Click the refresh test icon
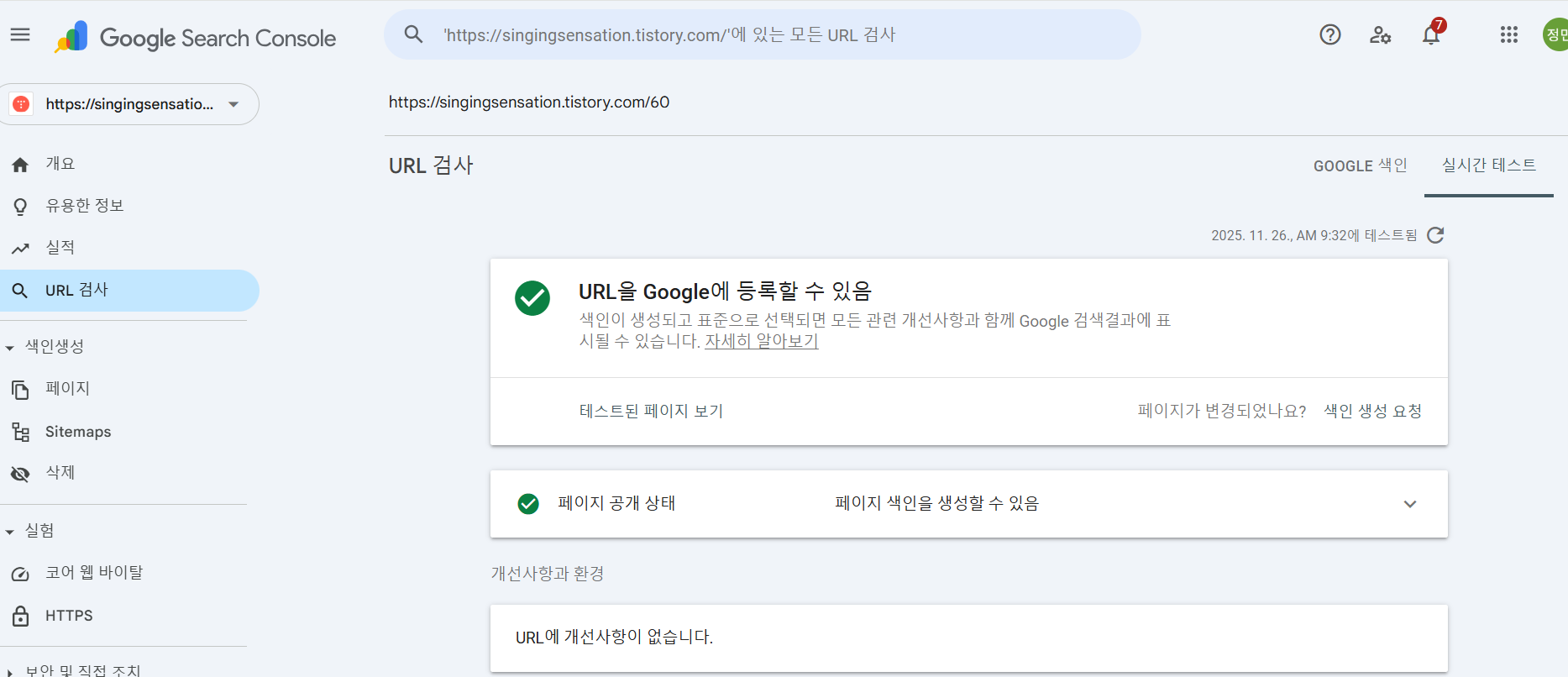The image size is (1568, 677). pos(1435,235)
